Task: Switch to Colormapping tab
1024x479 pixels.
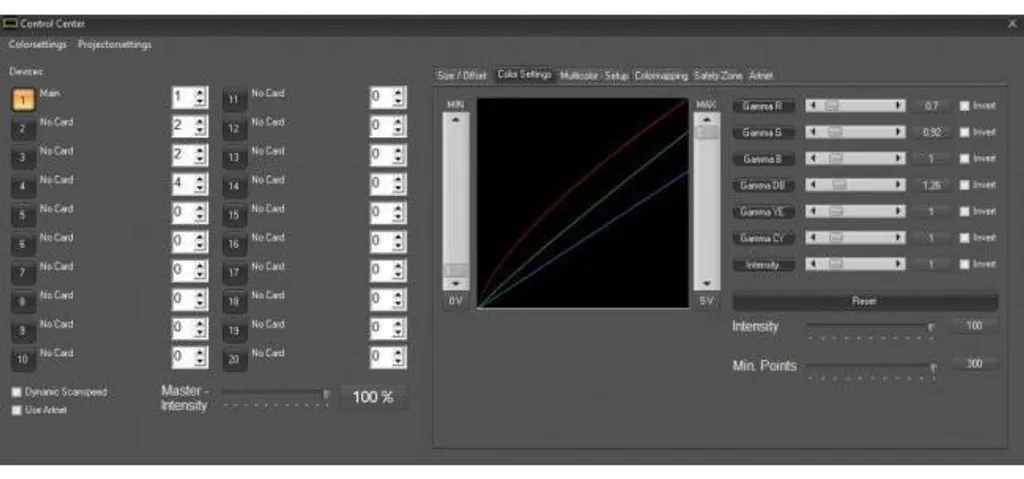Action: (x=661, y=76)
